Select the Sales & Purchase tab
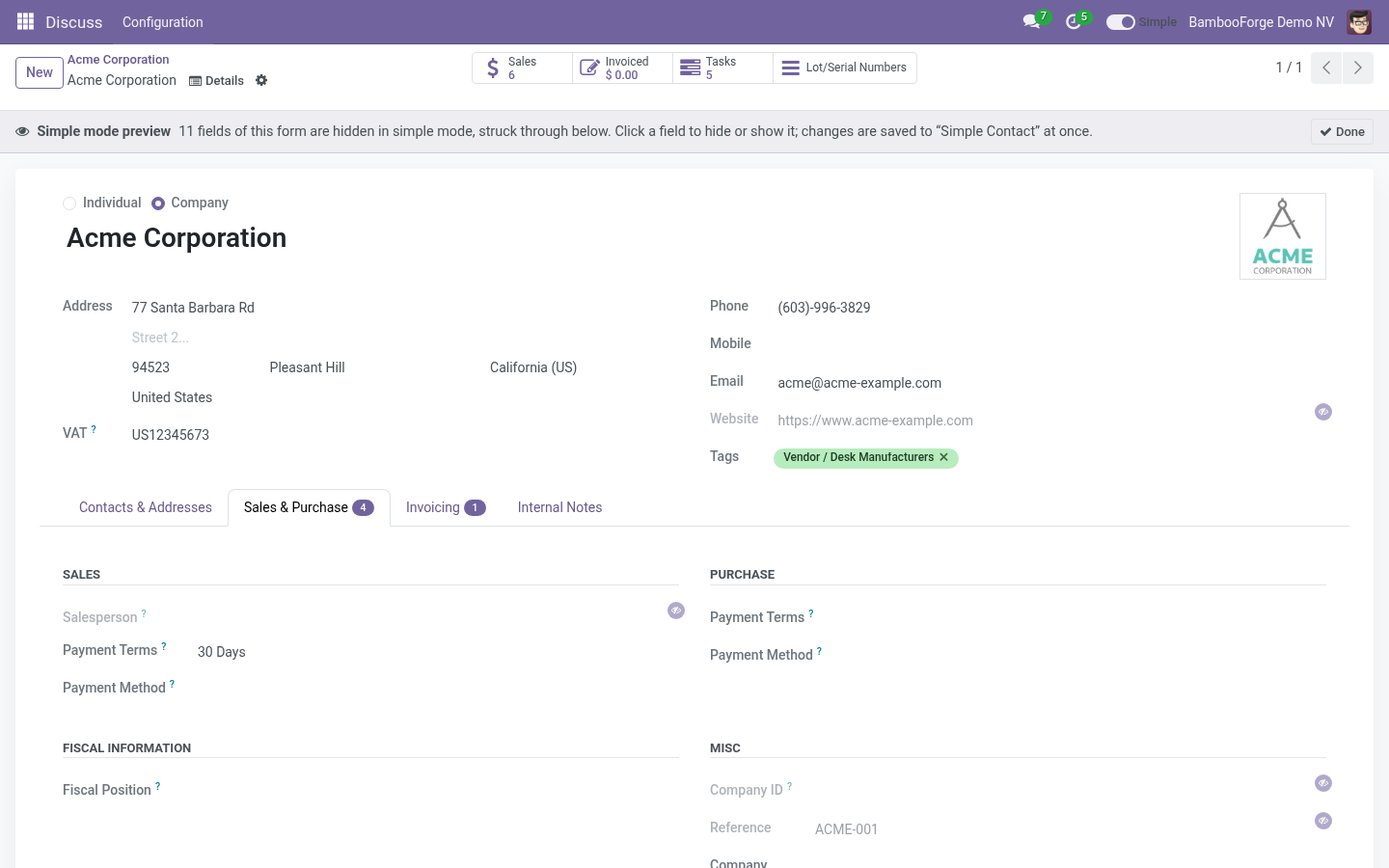 point(309,507)
